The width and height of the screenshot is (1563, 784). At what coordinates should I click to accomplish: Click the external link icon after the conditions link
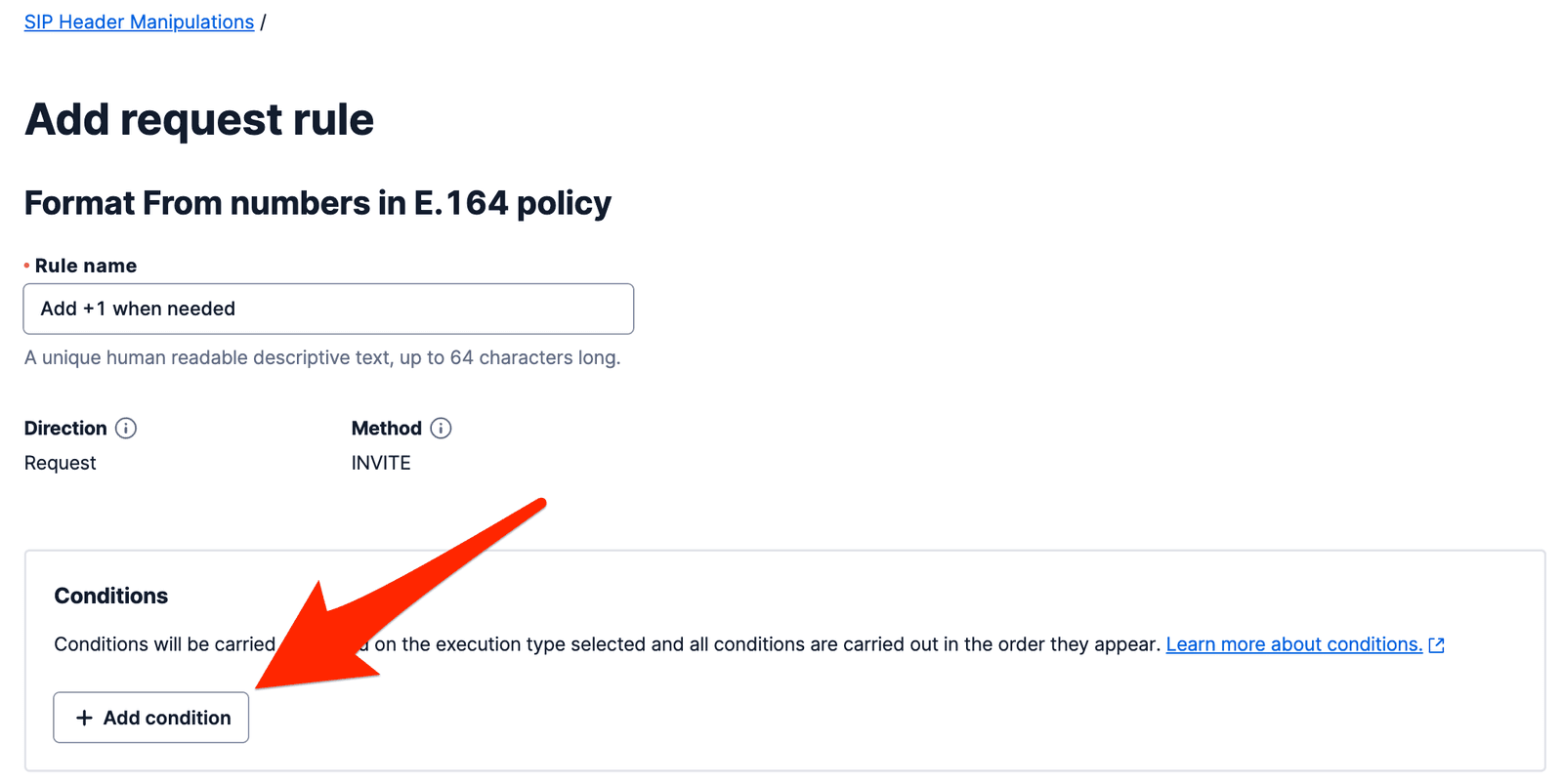click(x=1437, y=643)
